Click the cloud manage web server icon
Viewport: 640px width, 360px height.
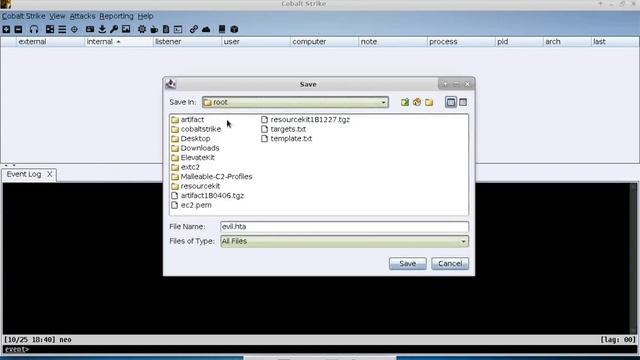click(206, 29)
